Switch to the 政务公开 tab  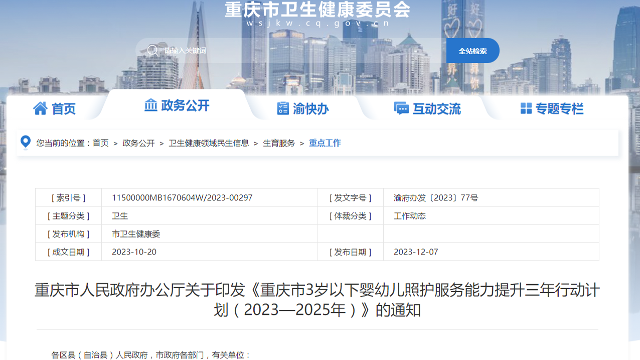[177, 105]
